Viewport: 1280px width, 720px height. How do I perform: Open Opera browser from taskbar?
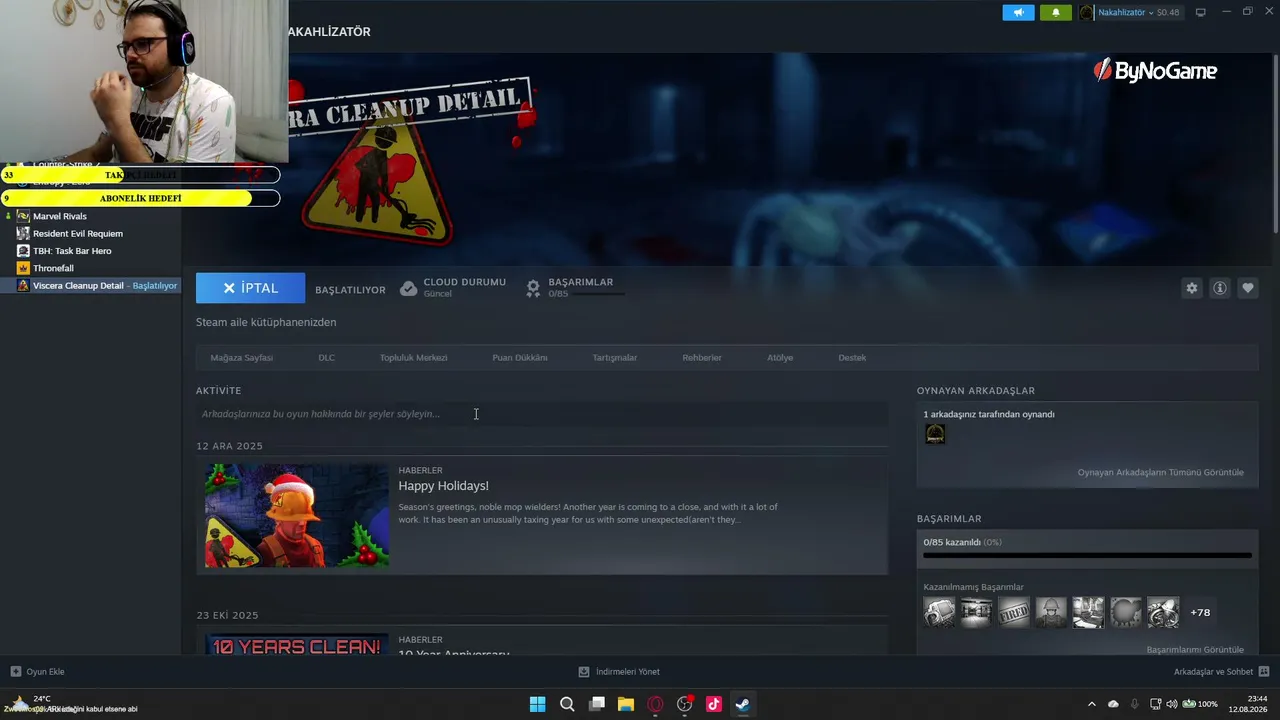[x=655, y=704]
